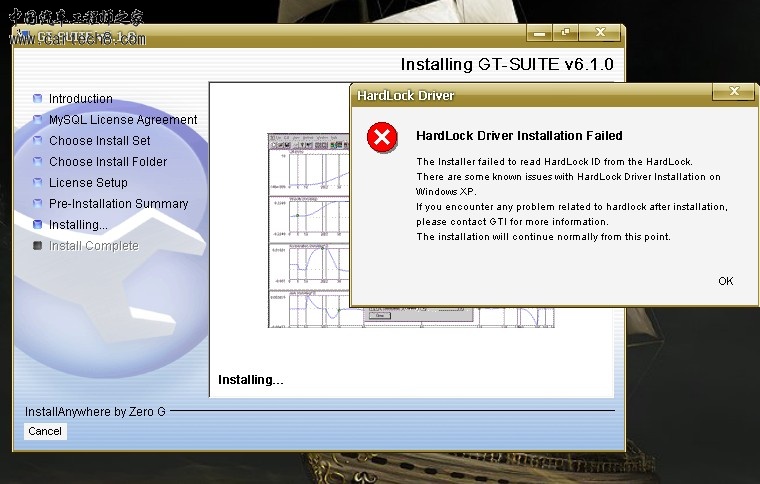Maximize the GT-SUITE installer window
760x484 pixels.
tap(566, 33)
